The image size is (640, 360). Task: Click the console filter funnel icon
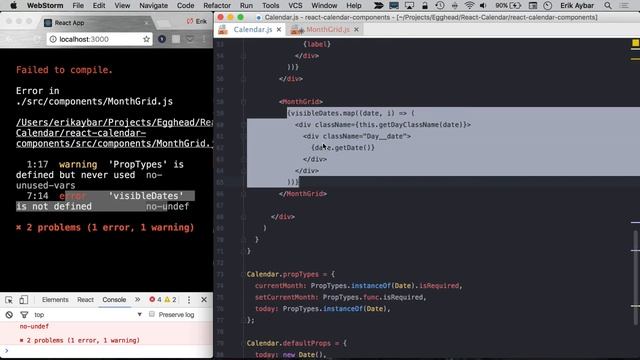tap(24, 315)
